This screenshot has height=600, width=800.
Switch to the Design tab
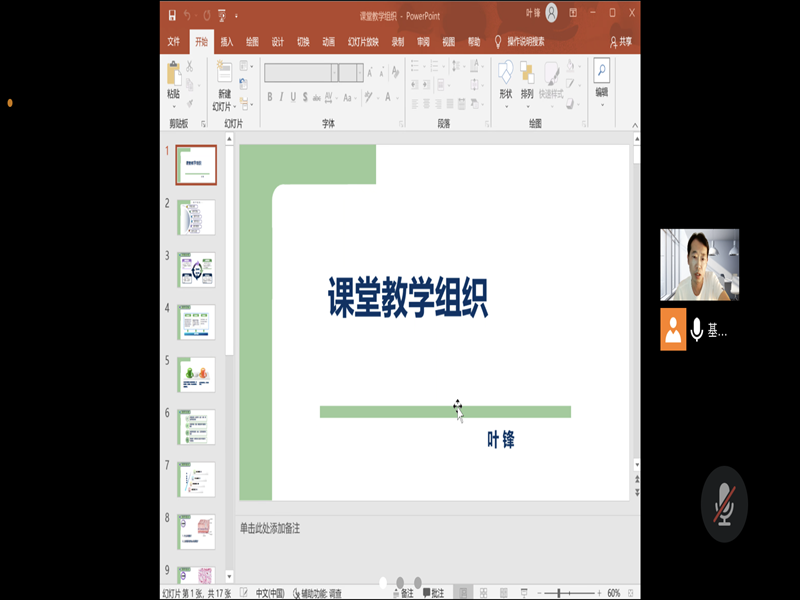[278, 42]
